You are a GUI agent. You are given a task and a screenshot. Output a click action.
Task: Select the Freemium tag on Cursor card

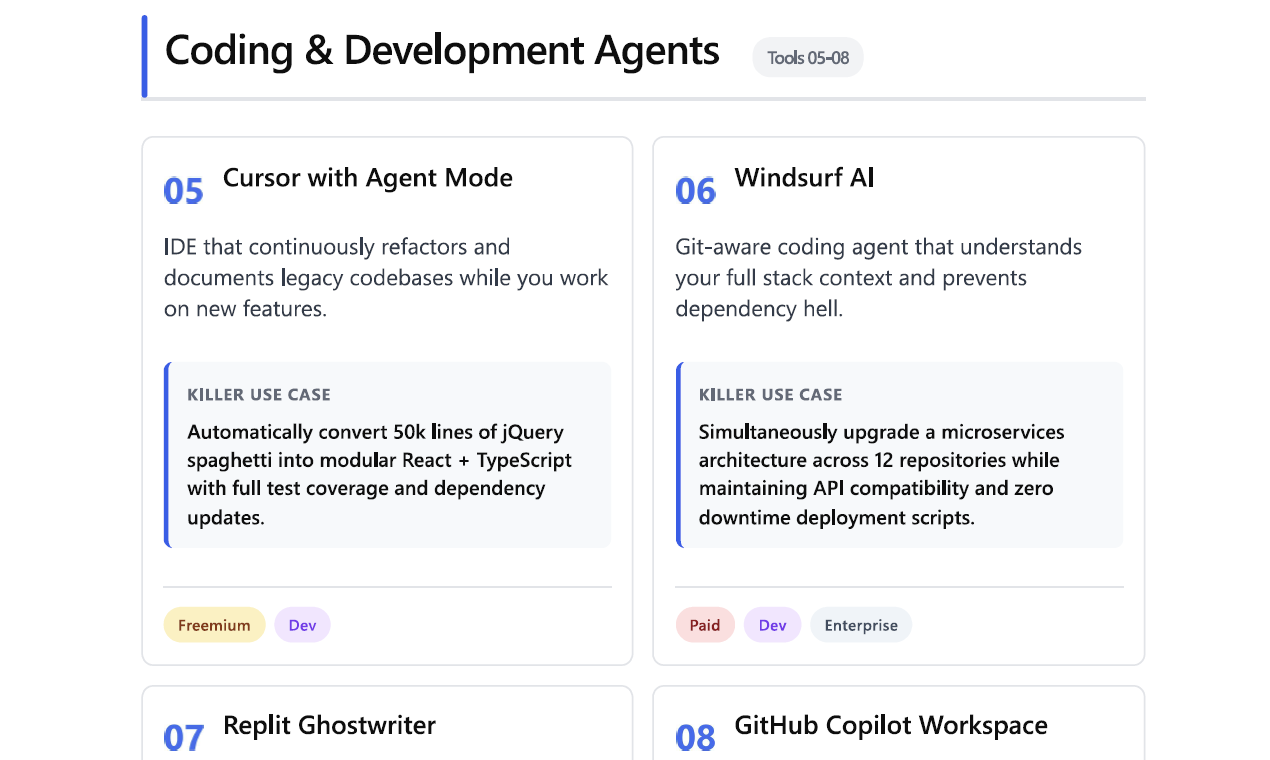[x=214, y=625]
